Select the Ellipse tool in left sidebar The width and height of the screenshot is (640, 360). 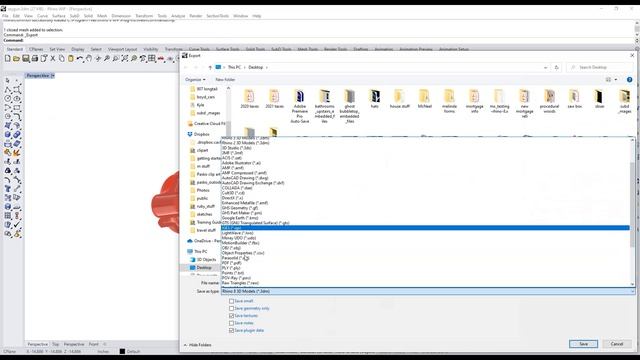pos(17,98)
